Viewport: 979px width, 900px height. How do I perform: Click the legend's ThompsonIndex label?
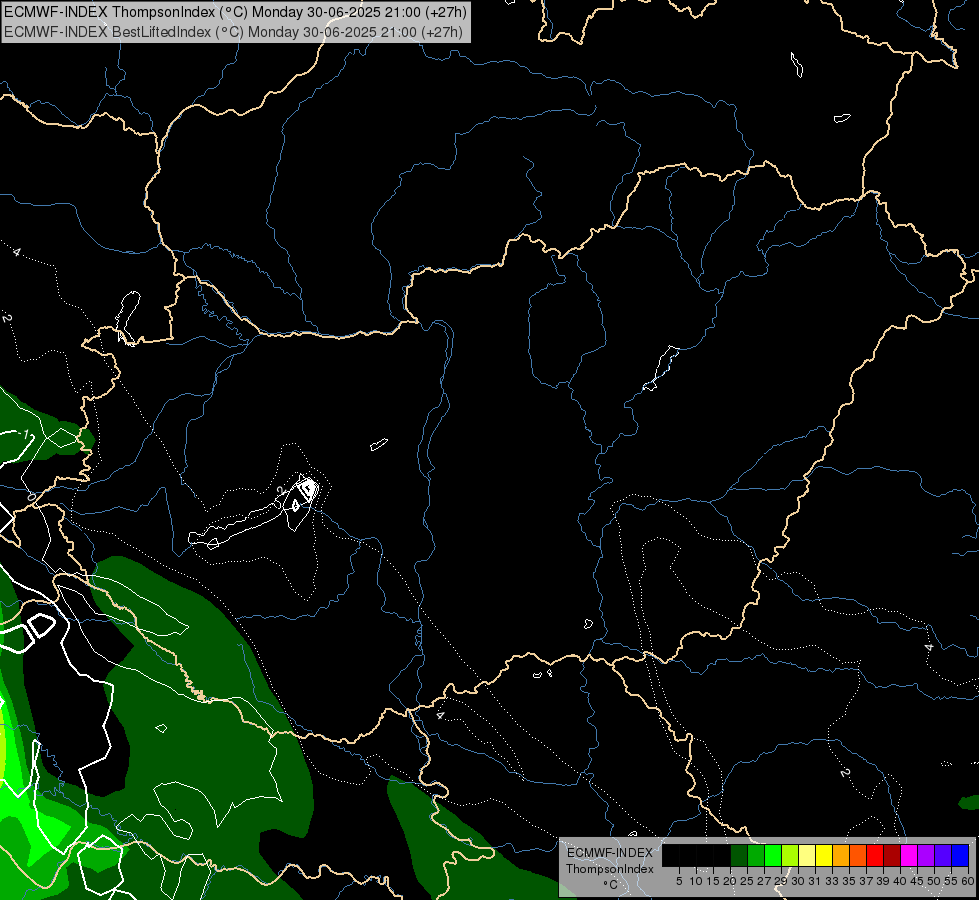point(610,869)
